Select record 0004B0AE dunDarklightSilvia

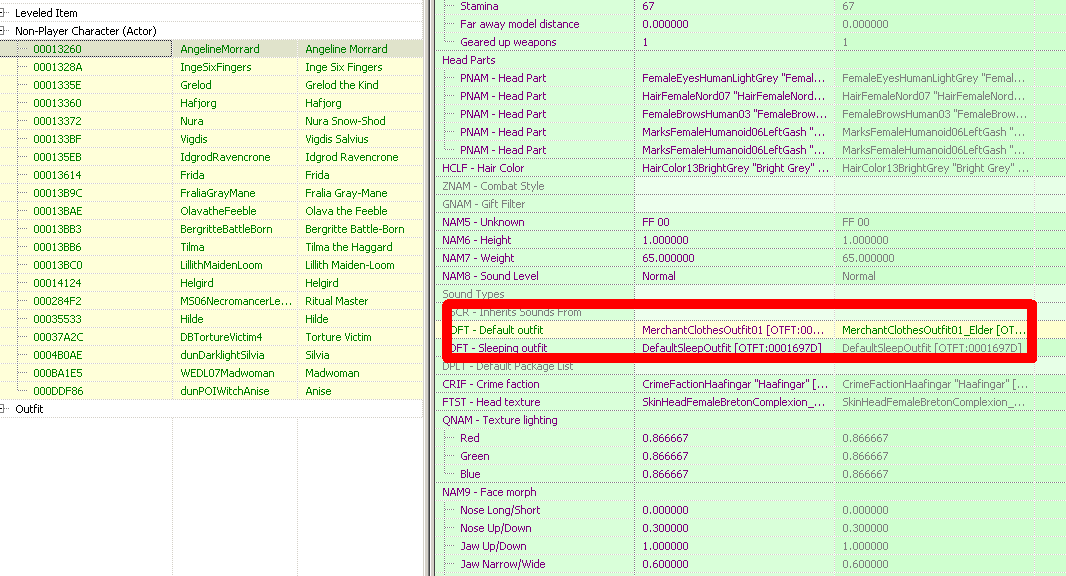211,355
